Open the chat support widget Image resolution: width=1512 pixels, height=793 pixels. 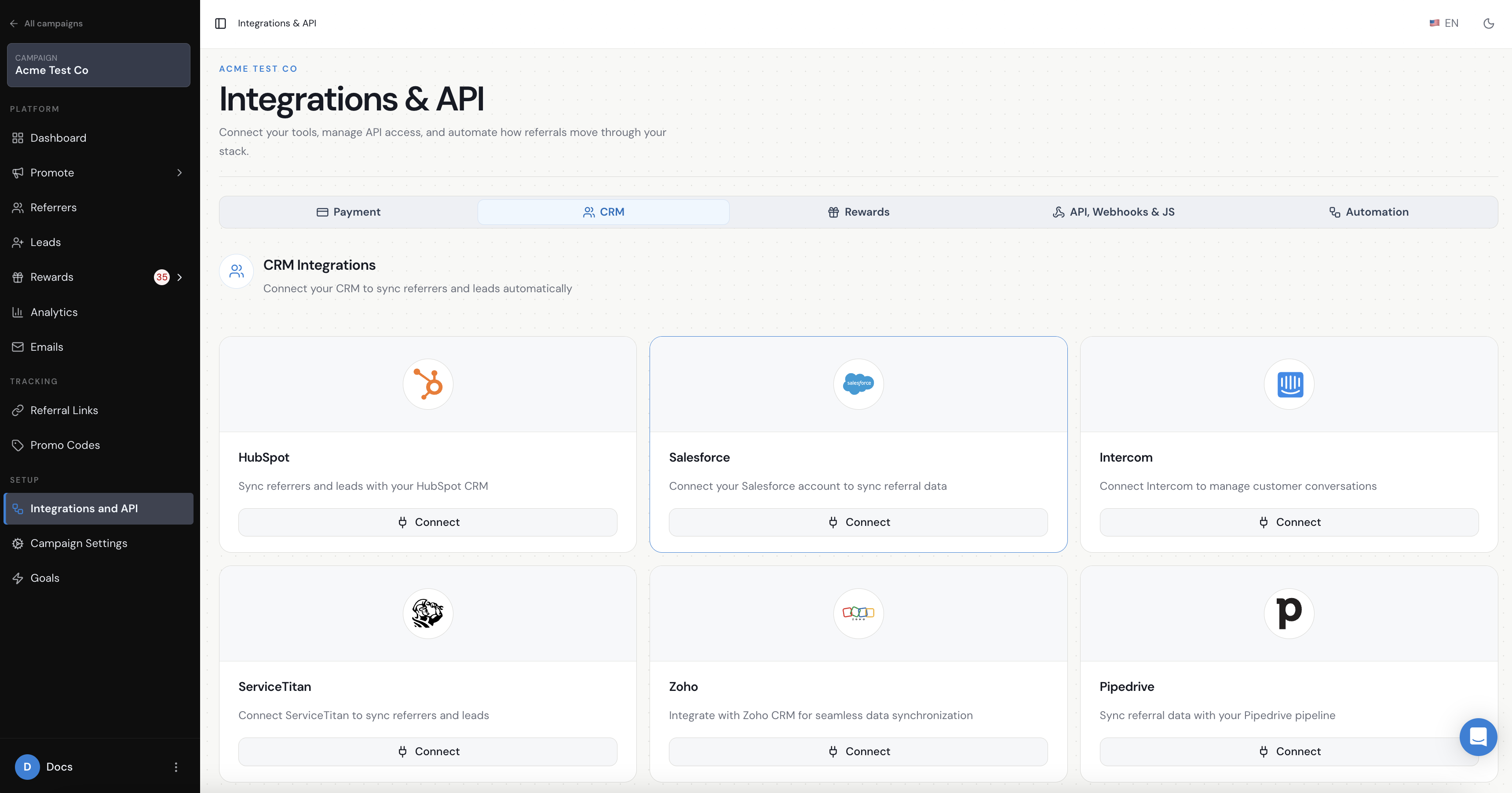tap(1478, 737)
